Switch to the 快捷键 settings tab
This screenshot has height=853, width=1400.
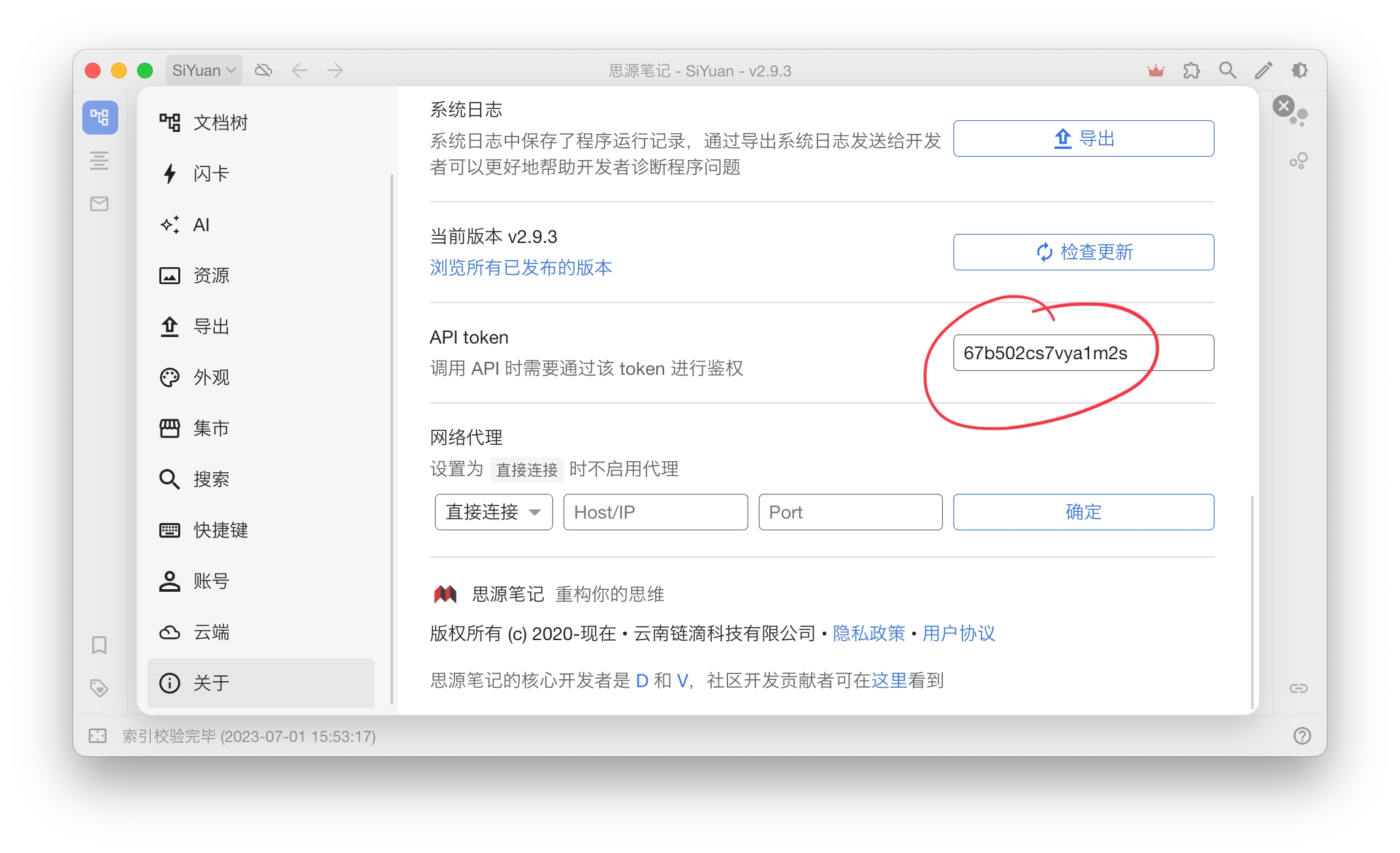coord(220,530)
